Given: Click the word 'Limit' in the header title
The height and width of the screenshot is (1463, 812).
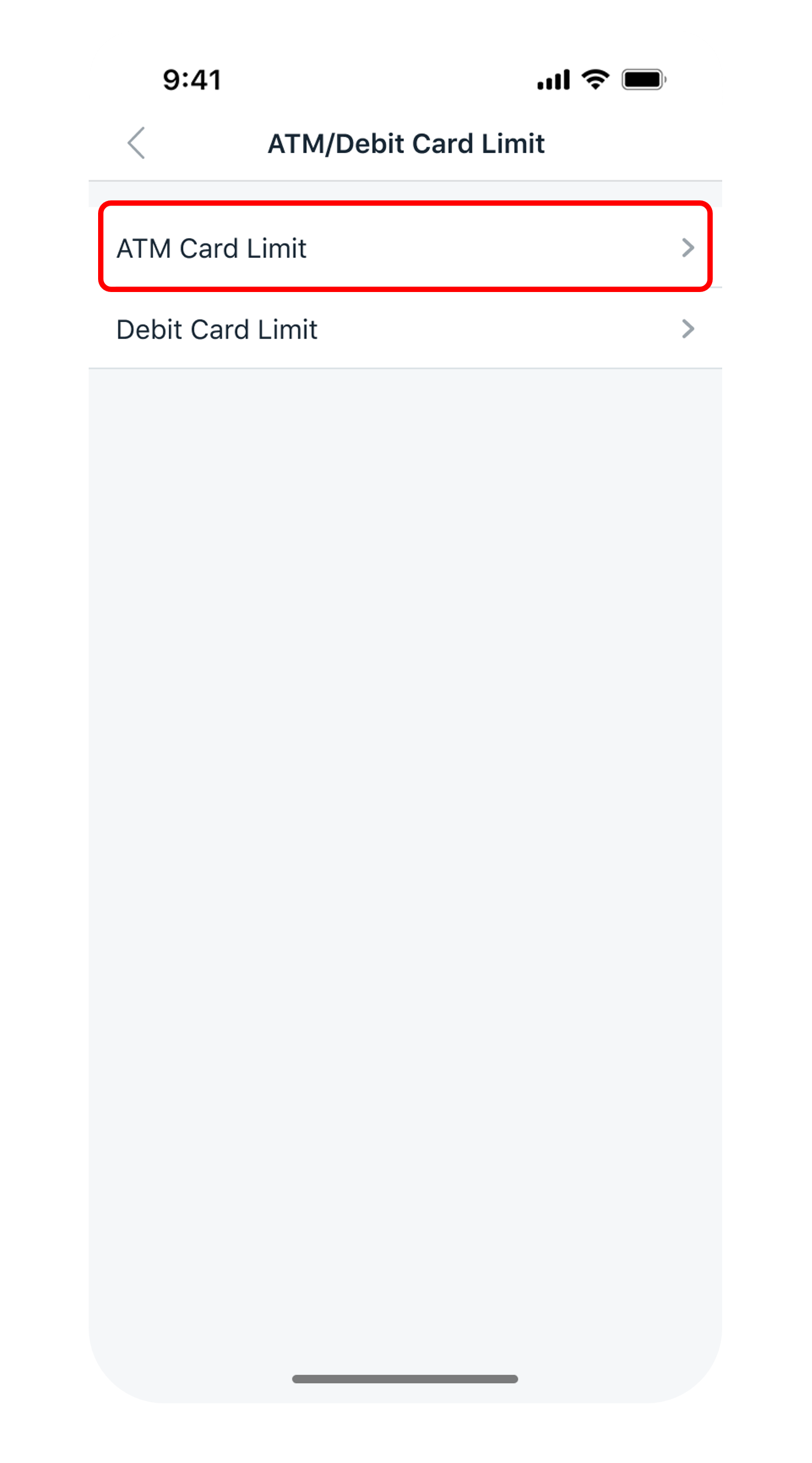Looking at the screenshot, I should pos(513,144).
